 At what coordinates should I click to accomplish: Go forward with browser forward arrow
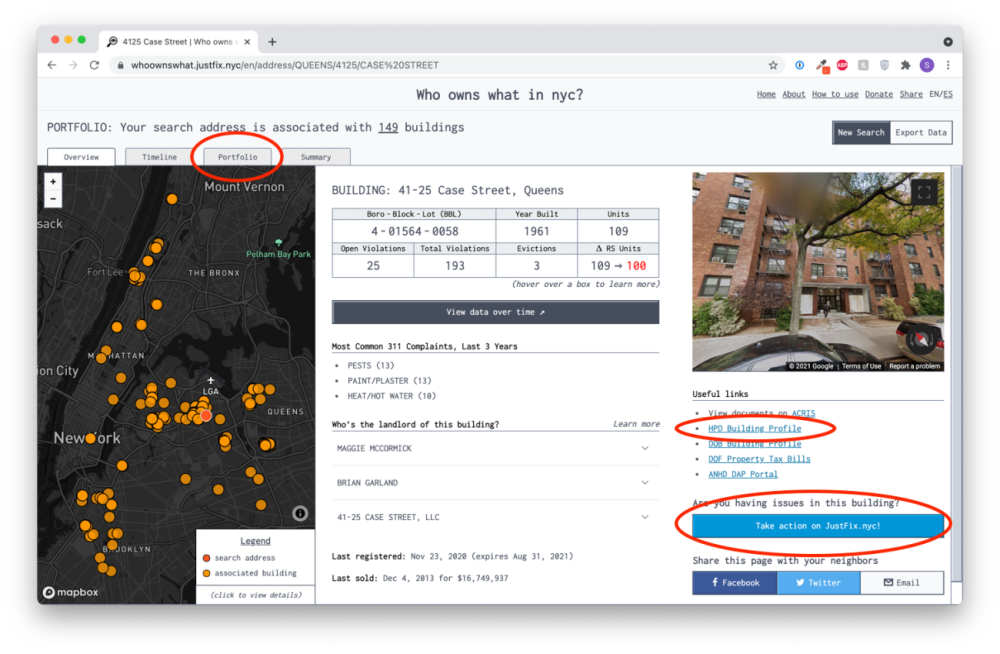[73, 65]
